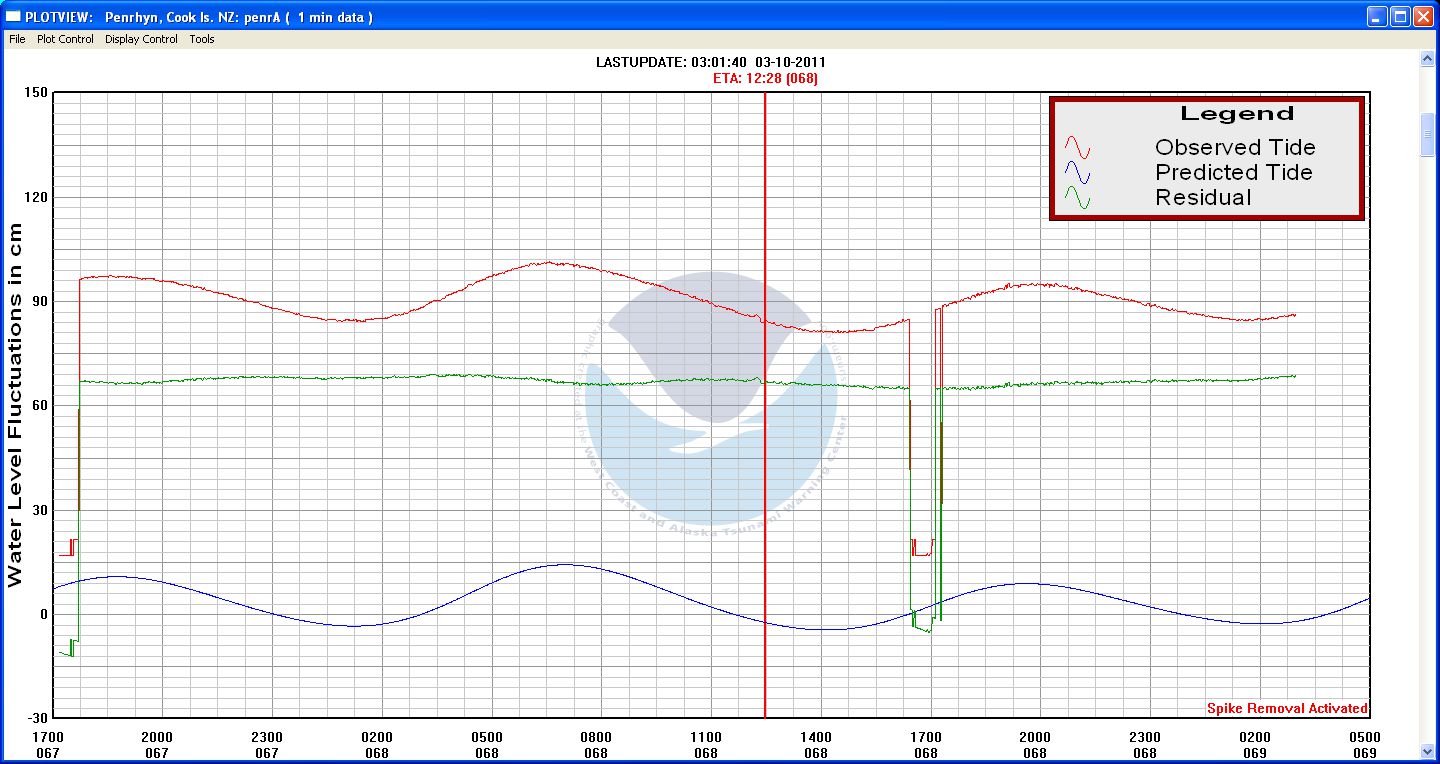
Task: Open the Display Control menu
Action: click(141, 39)
